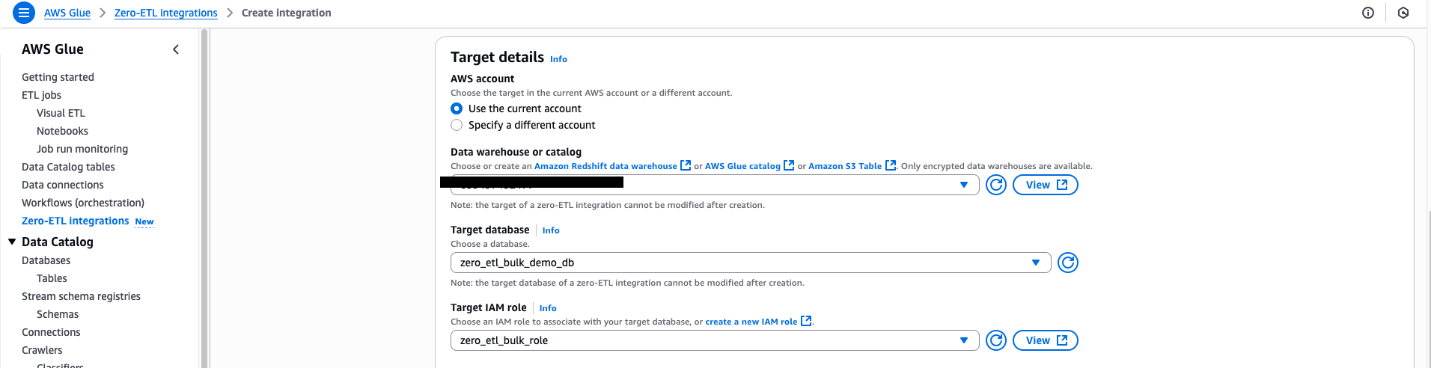Click Info link next to Target IAM role
The height and width of the screenshot is (368, 1431).
coord(547,308)
